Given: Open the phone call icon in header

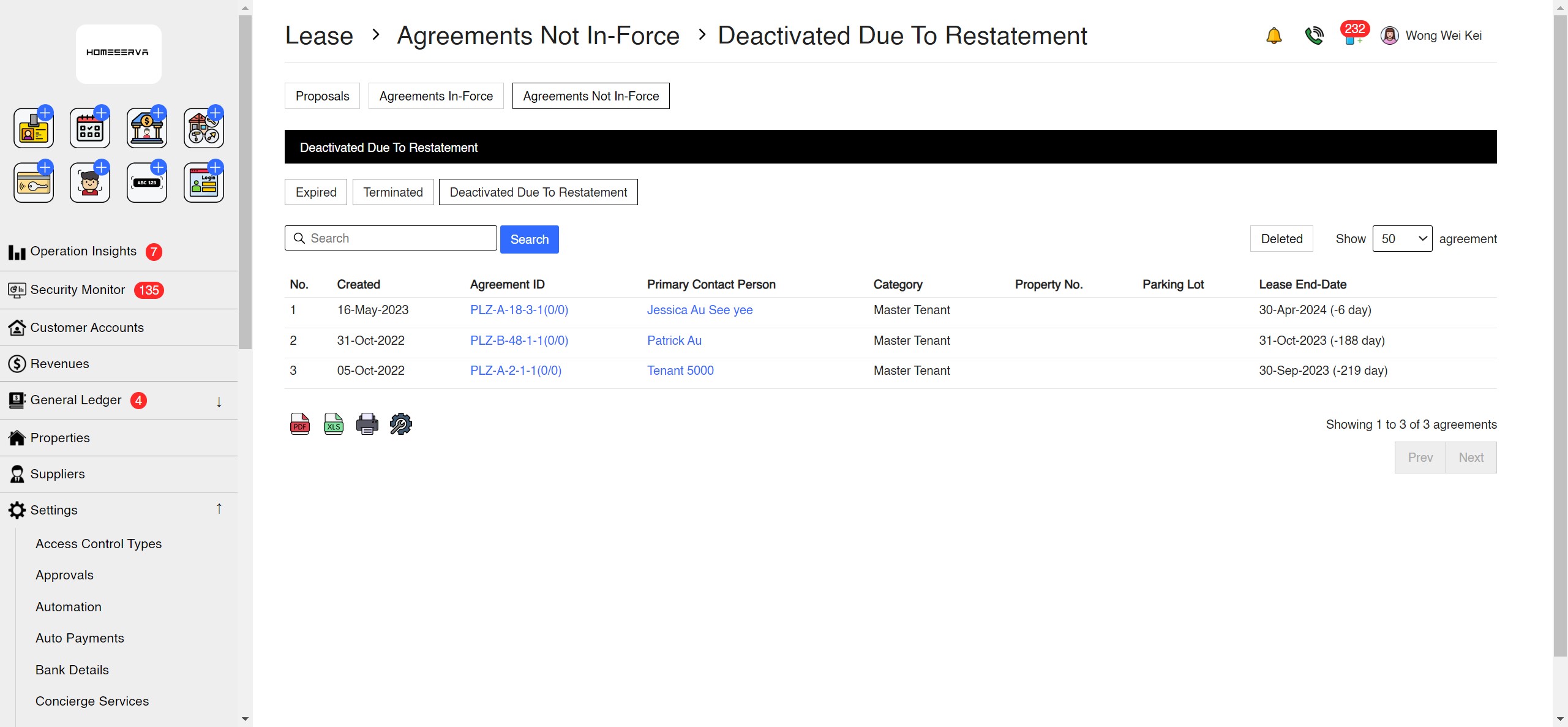Looking at the screenshot, I should click(1314, 36).
